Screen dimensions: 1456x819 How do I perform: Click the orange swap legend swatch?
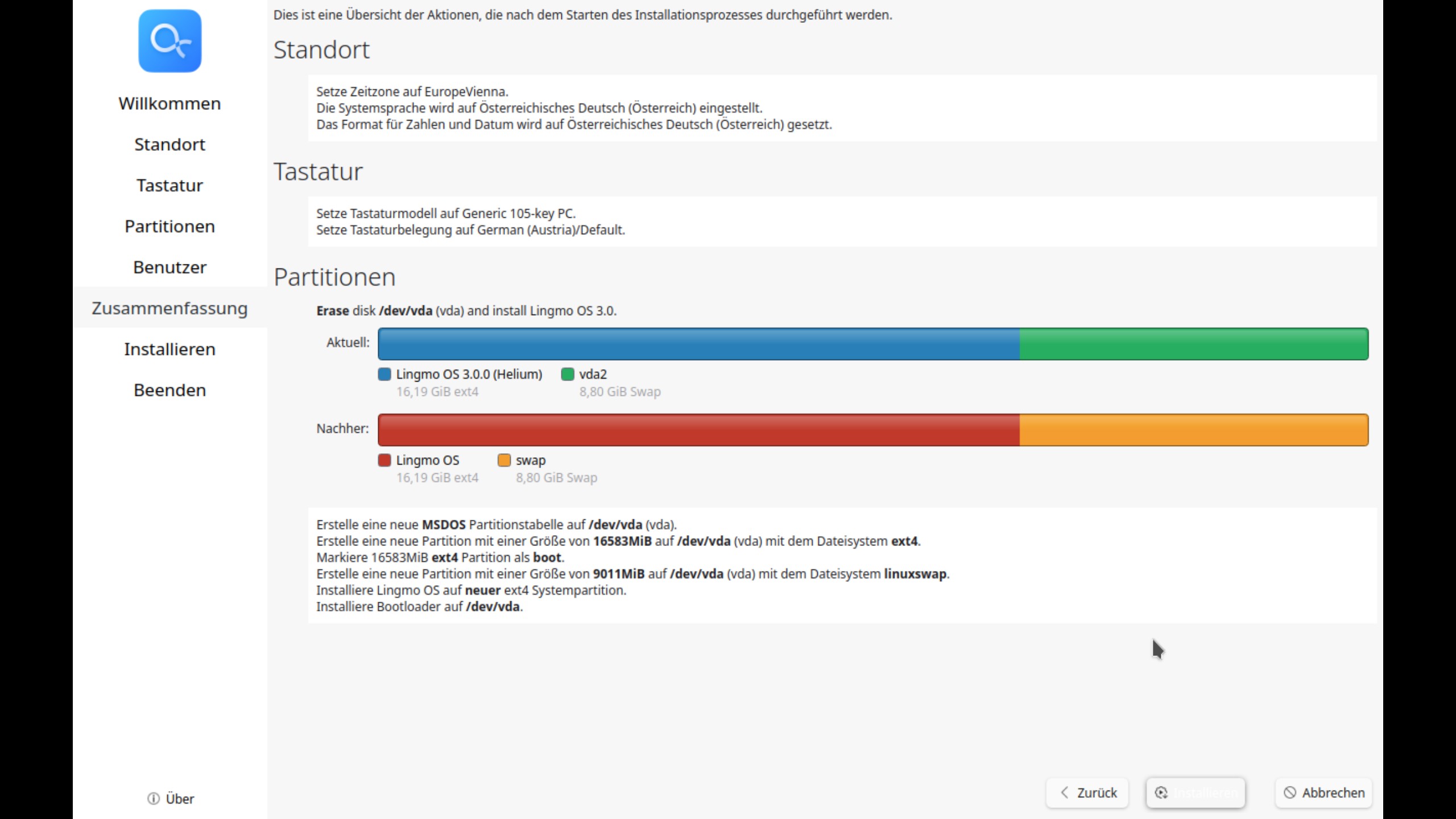pyautogui.click(x=504, y=460)
